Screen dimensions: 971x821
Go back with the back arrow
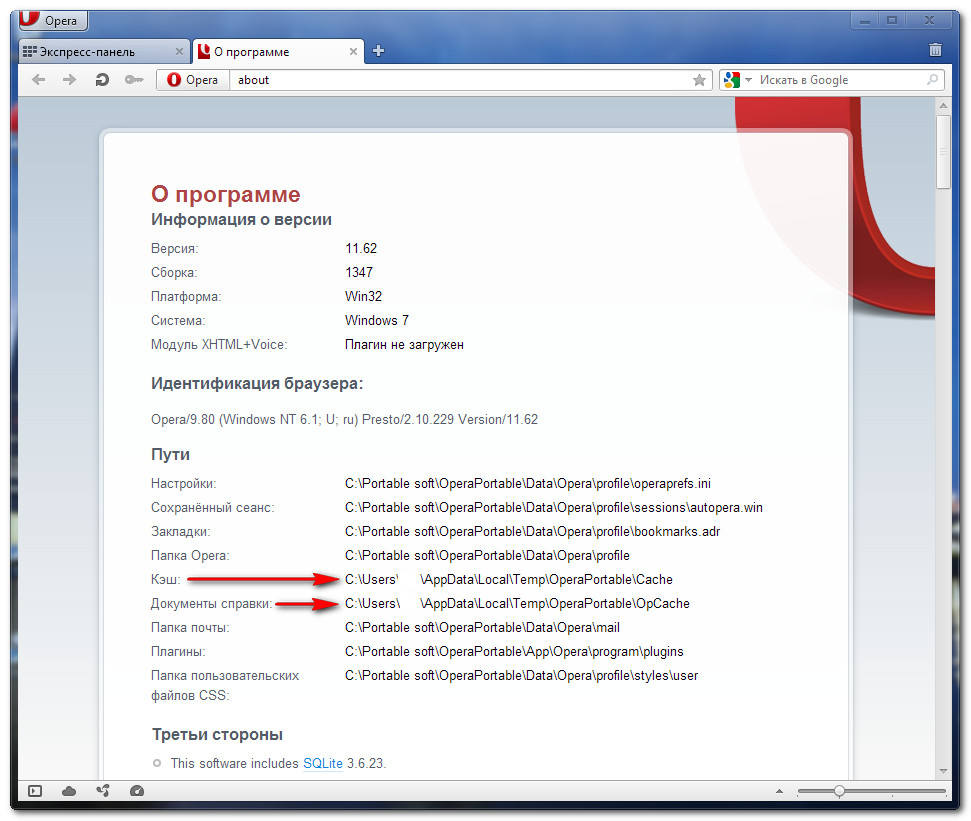click(38, 80)
